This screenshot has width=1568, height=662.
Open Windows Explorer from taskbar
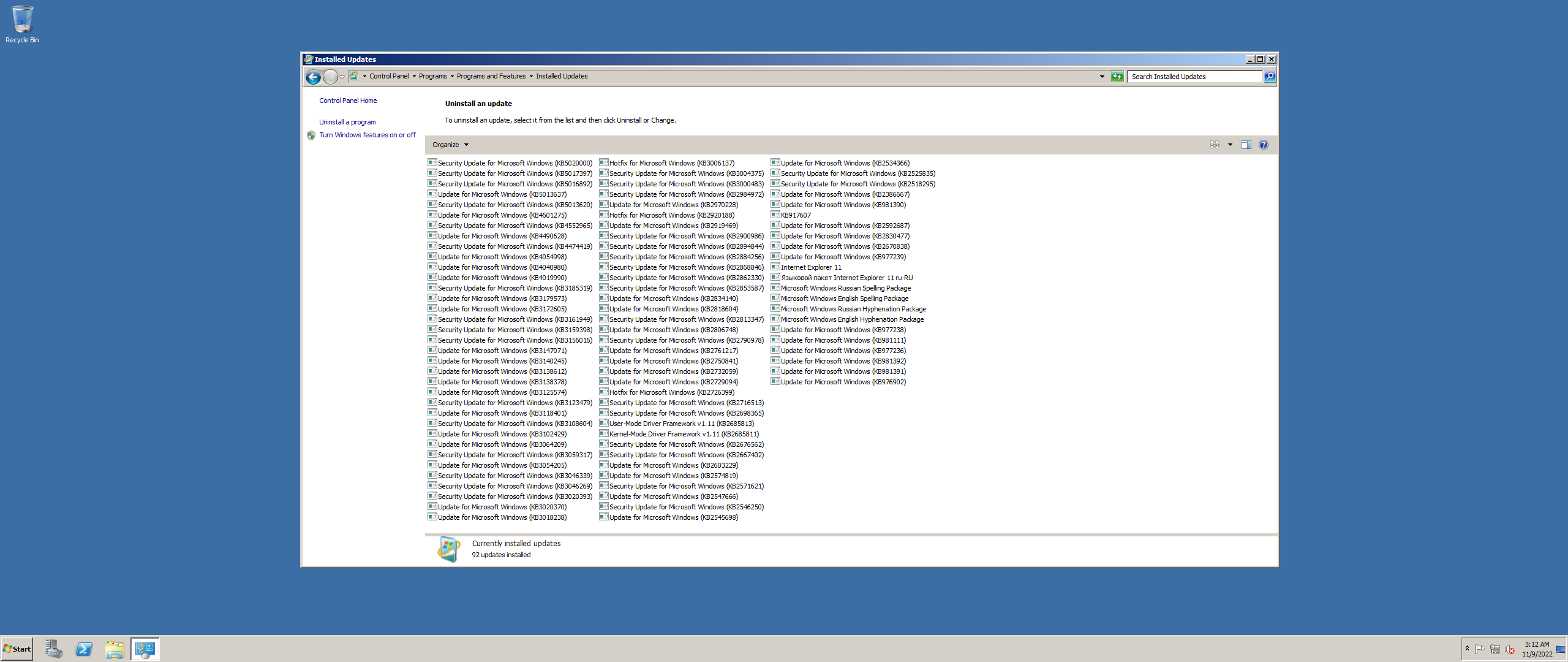pos(115,649)
